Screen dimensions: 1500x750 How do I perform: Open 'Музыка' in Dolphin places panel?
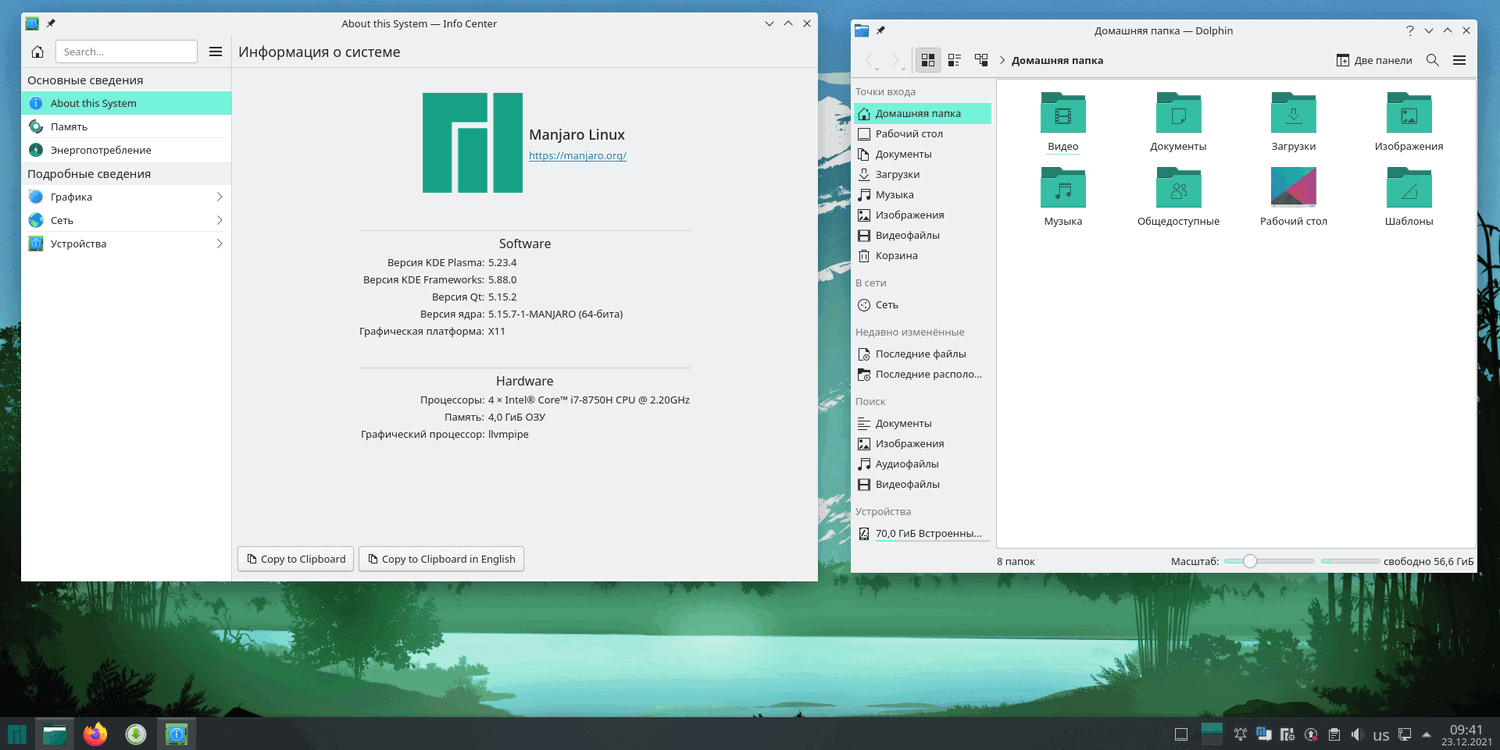922,195
